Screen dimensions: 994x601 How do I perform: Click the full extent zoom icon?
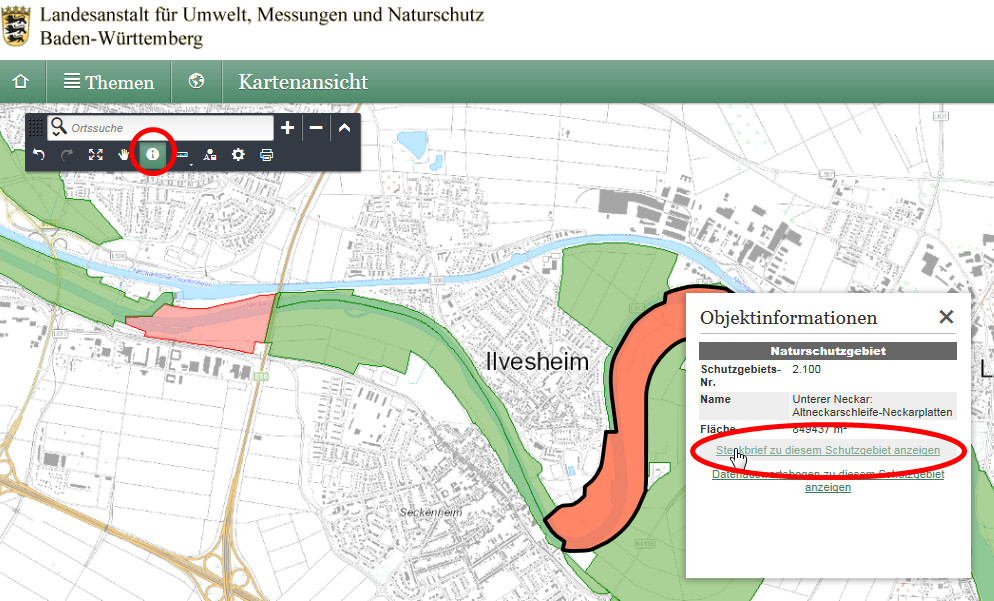coord(96,155)
